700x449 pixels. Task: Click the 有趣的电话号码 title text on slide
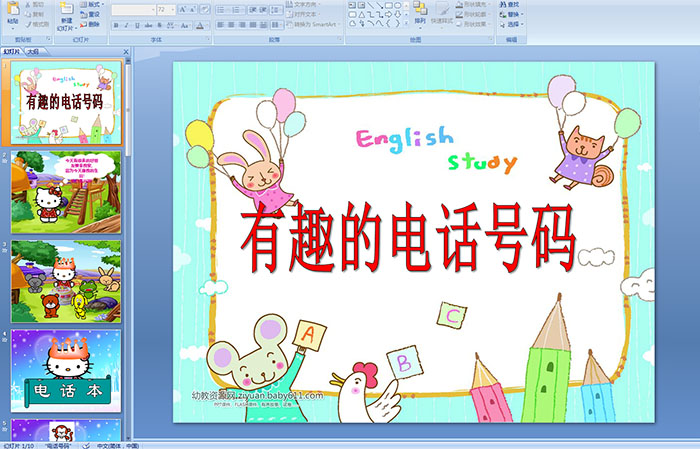coord(407,237)
